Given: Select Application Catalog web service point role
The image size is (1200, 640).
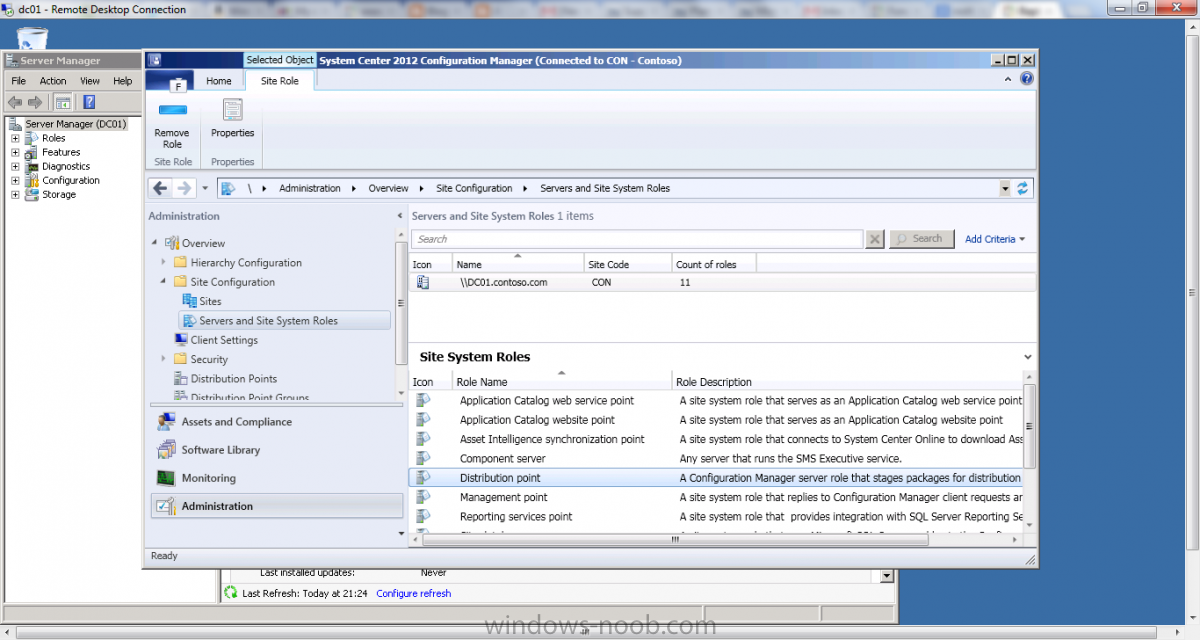Looking at the screenshot, I should tap(717, 400).
